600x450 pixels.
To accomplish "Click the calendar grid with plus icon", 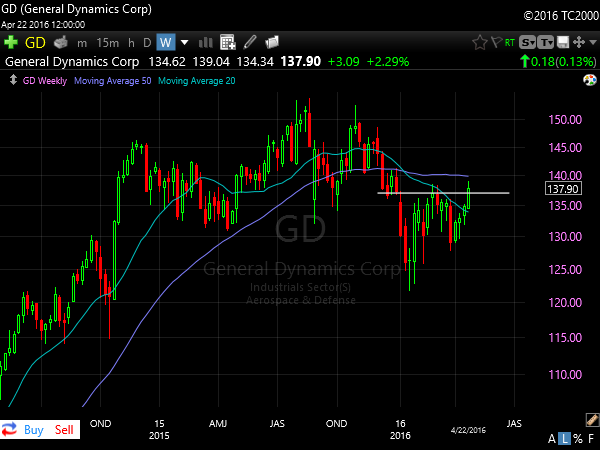I will [x=228, y=42].
